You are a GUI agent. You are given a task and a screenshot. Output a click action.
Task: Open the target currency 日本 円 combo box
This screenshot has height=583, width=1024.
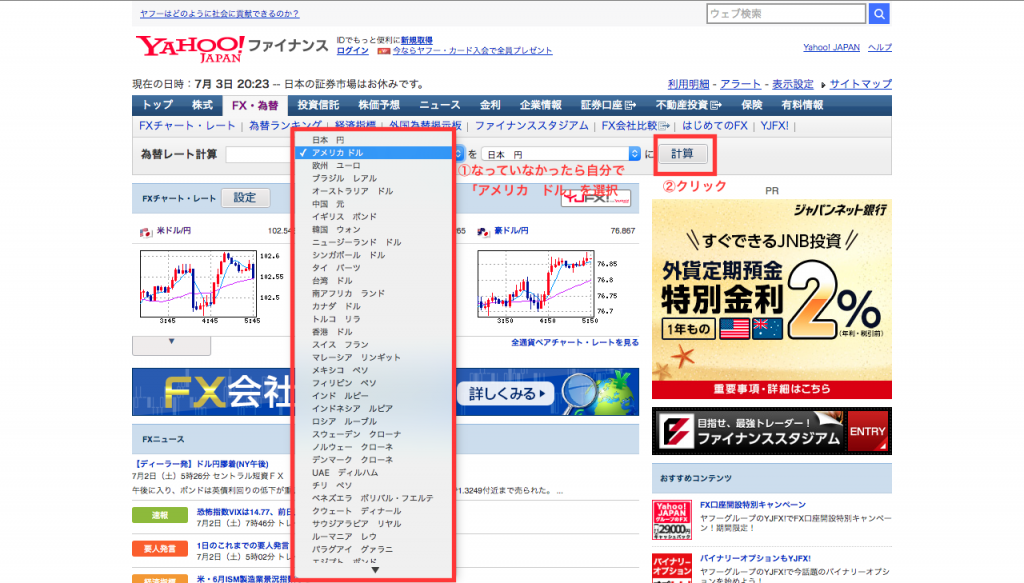tap(561, 154)
